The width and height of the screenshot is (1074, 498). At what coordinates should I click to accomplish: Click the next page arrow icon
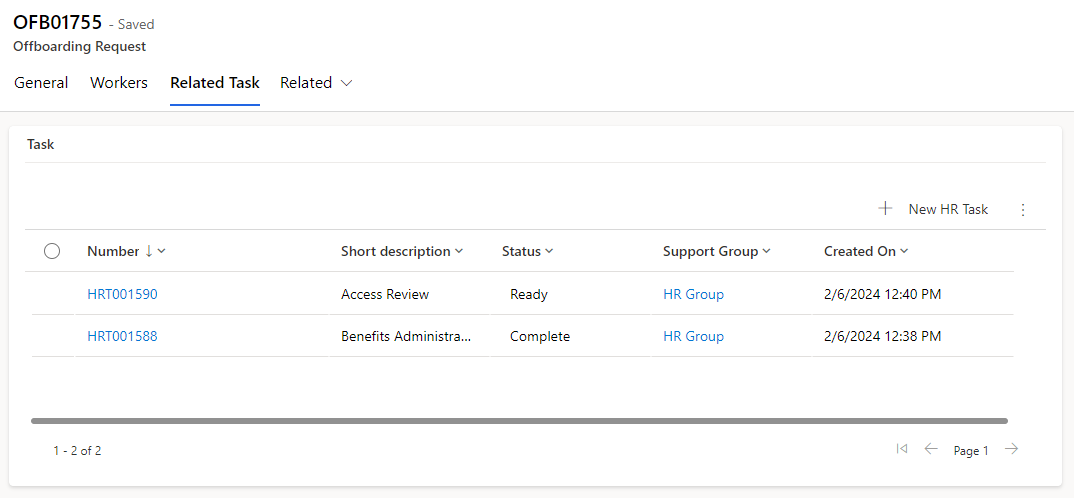[x=1012, y=450]
